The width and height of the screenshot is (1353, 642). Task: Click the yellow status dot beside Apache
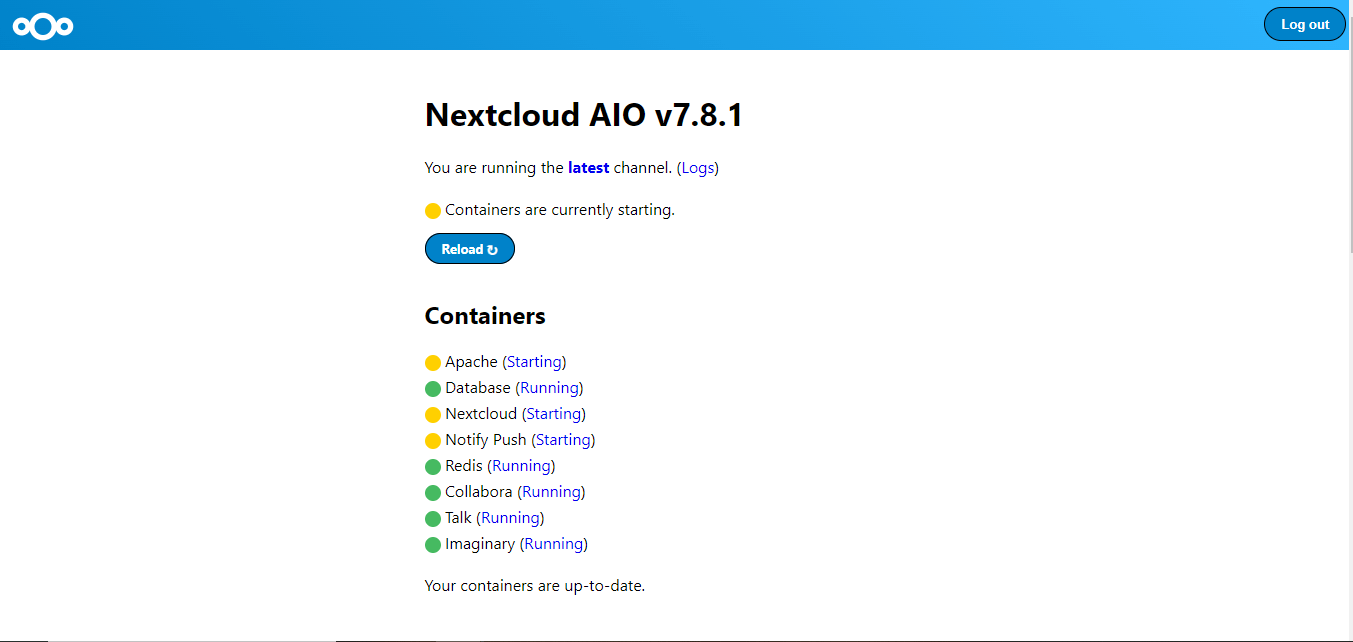433,362
